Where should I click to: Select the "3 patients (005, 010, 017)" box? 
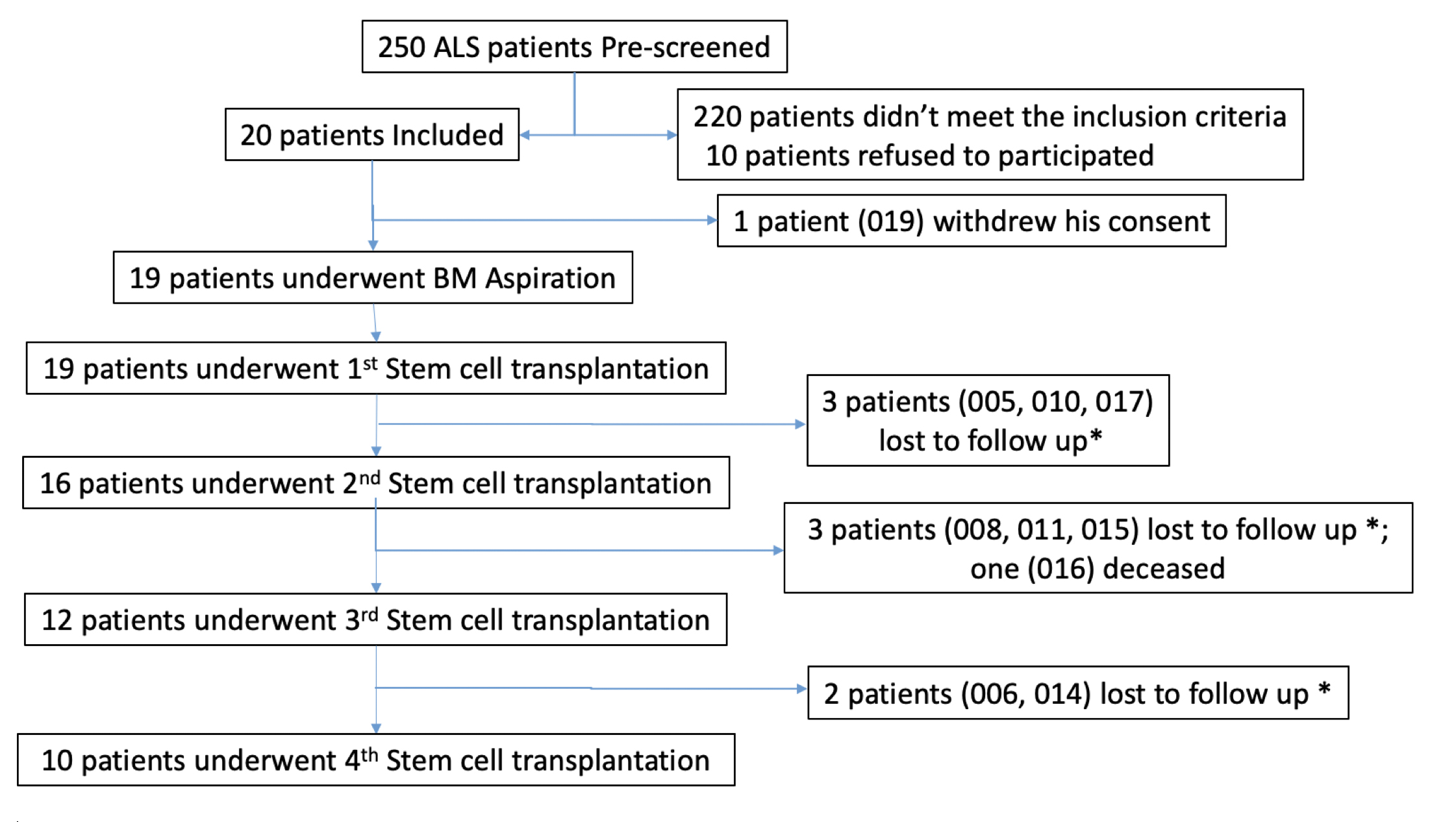pos(987,420)
